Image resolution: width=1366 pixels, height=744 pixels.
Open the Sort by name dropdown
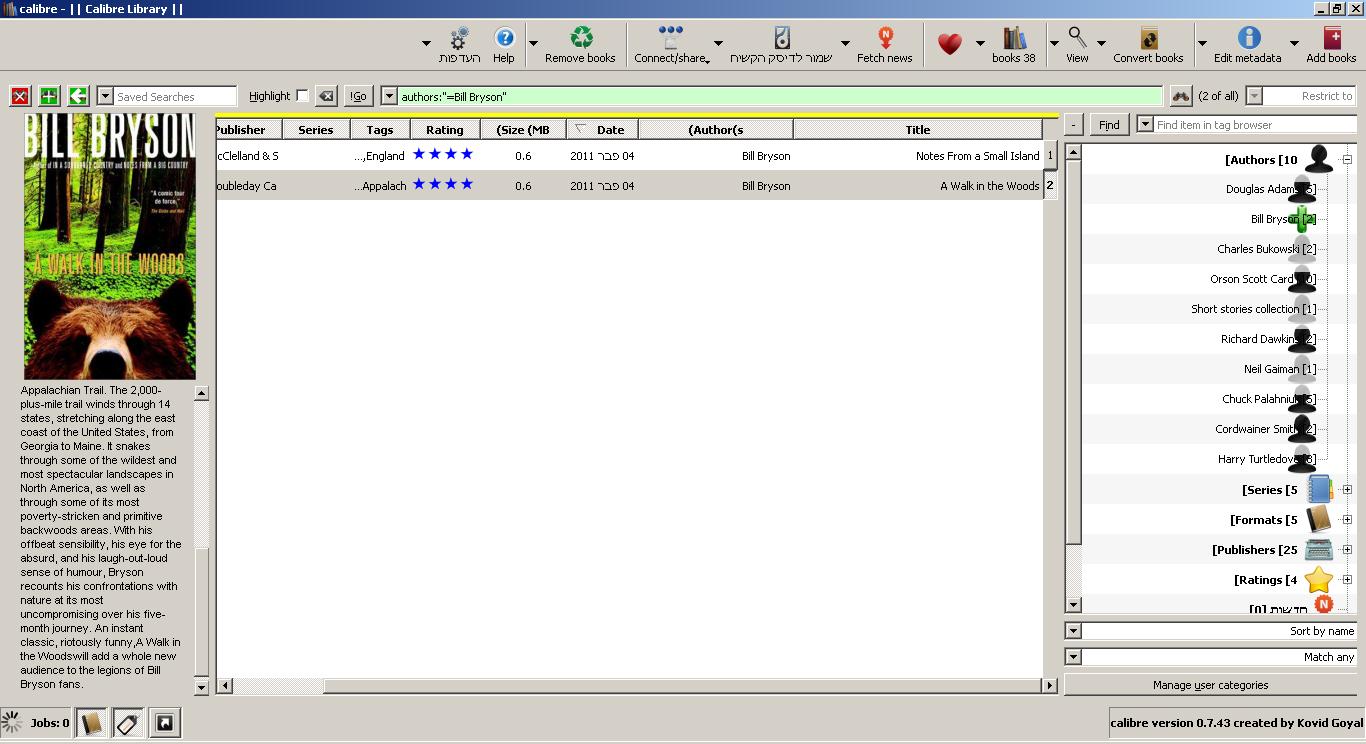[x=1073, y=631]
